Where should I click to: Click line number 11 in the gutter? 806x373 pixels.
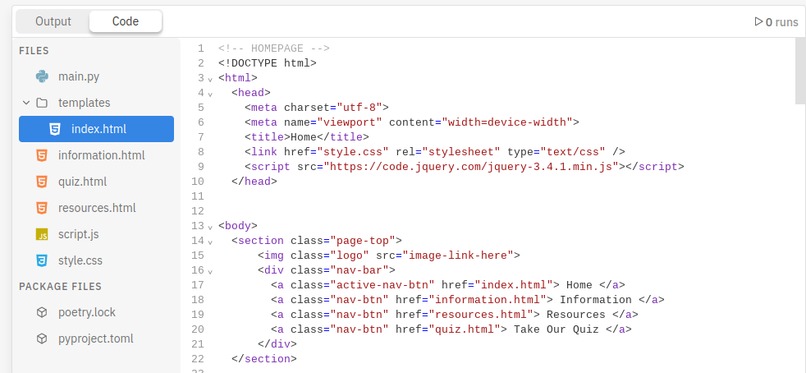pos(197,197)
